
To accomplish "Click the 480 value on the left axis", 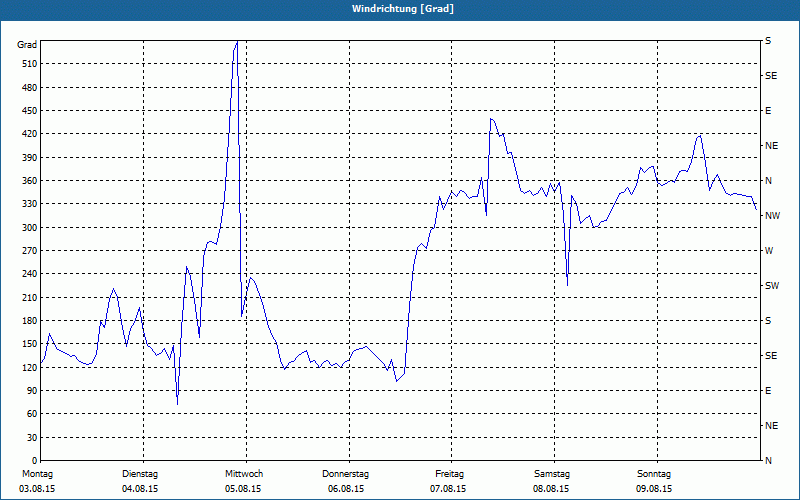I will pos(31,88).
